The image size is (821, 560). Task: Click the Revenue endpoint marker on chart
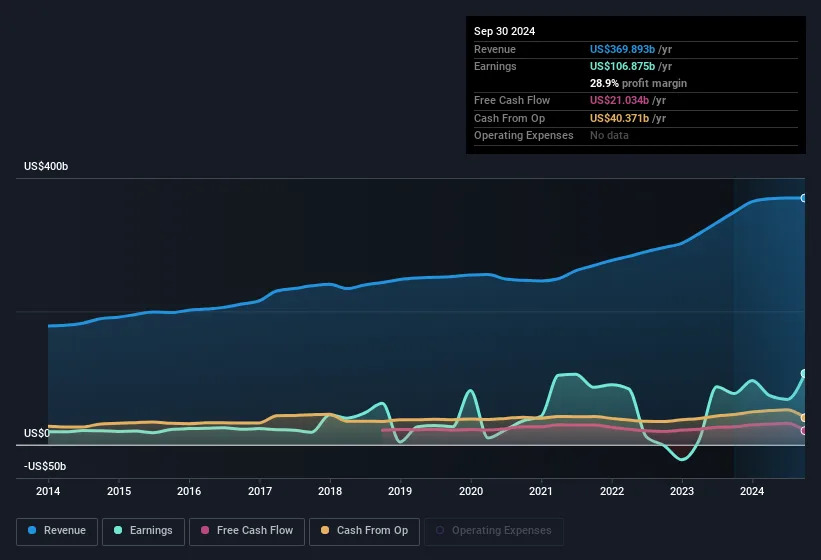[804, 198]
